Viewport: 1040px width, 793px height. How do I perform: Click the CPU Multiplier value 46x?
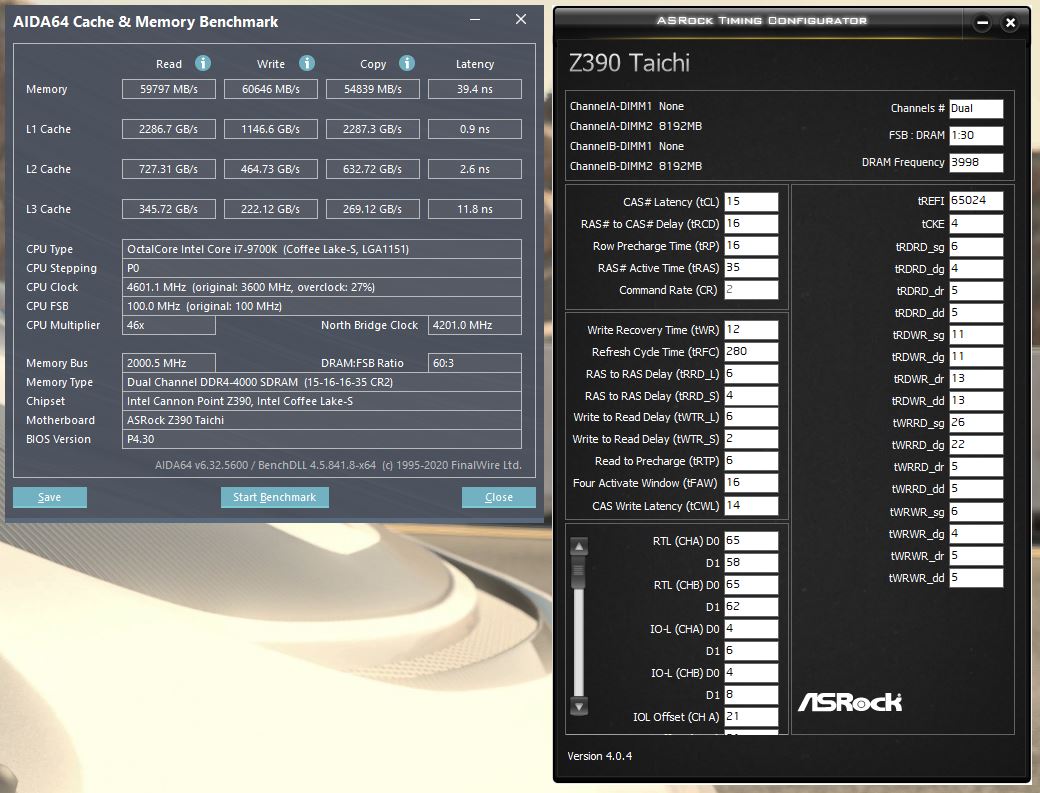[168, 325]
